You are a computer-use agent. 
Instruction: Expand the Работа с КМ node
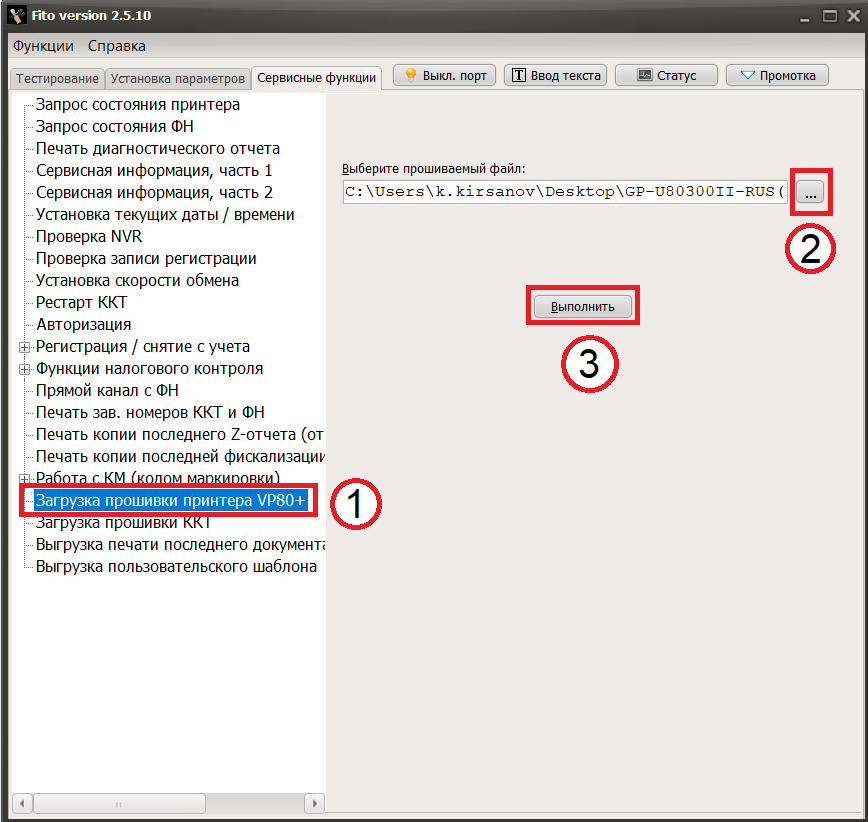(x=23, y=478)
